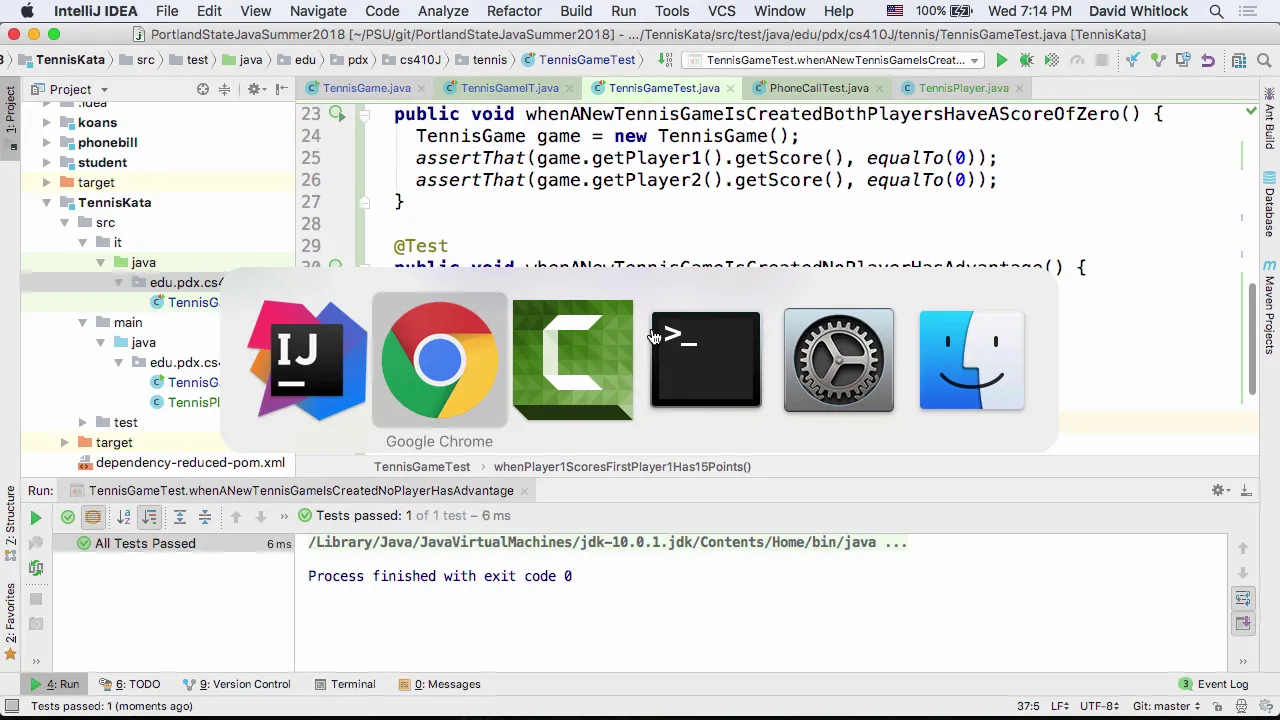The width and height of the screenshot is (1280, 720).
Task: Click the Revert purple arrow icon
Action: click(1208, 60)
